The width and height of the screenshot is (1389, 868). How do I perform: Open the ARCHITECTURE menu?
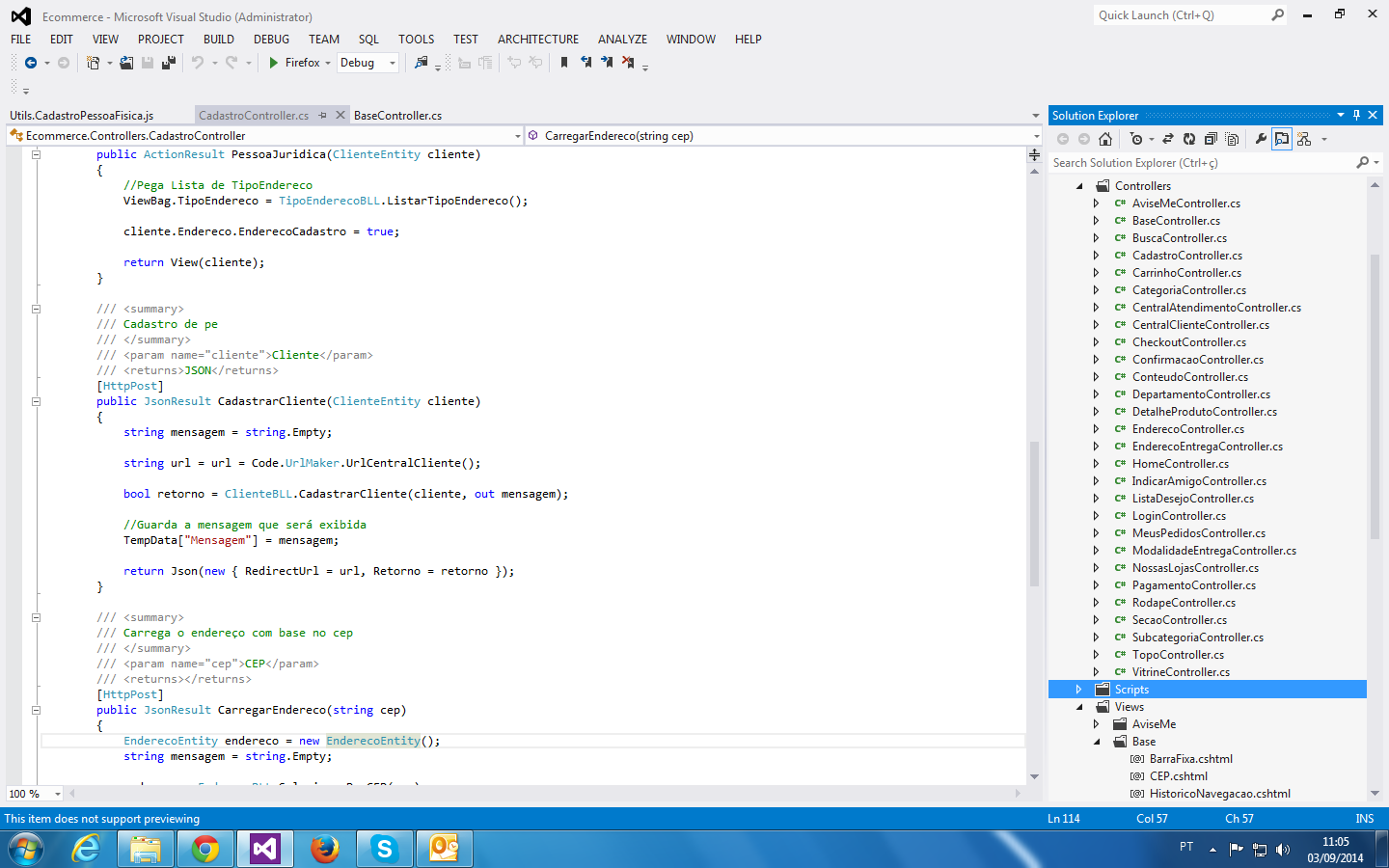point(538,40)
